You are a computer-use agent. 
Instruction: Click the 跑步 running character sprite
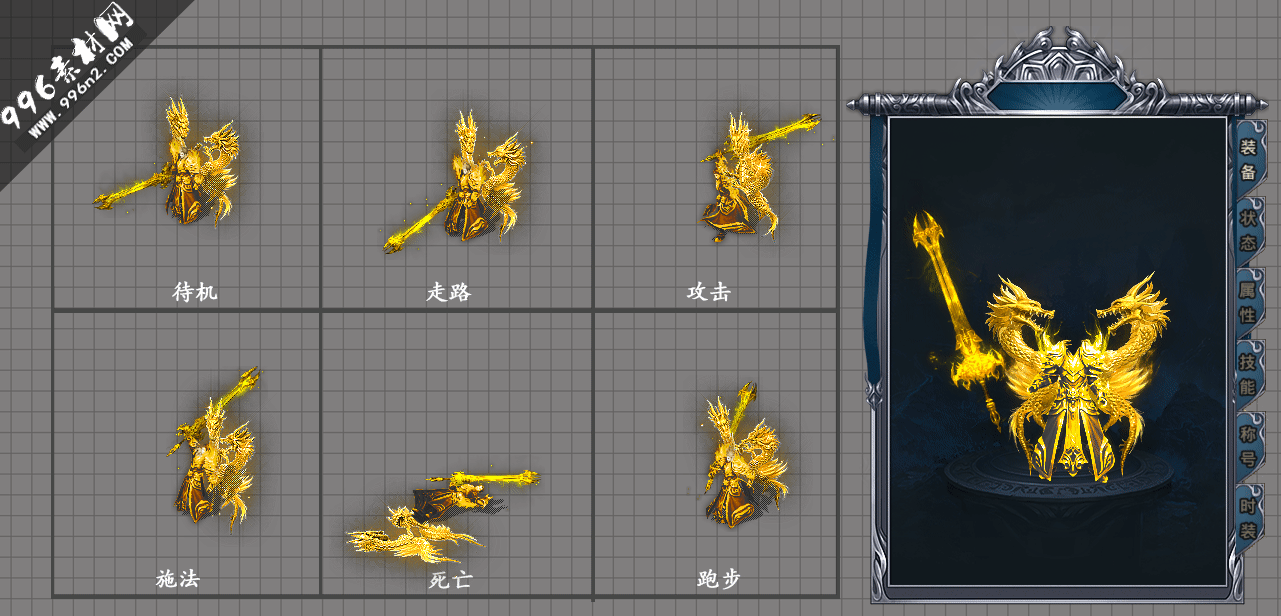(740, 455)
